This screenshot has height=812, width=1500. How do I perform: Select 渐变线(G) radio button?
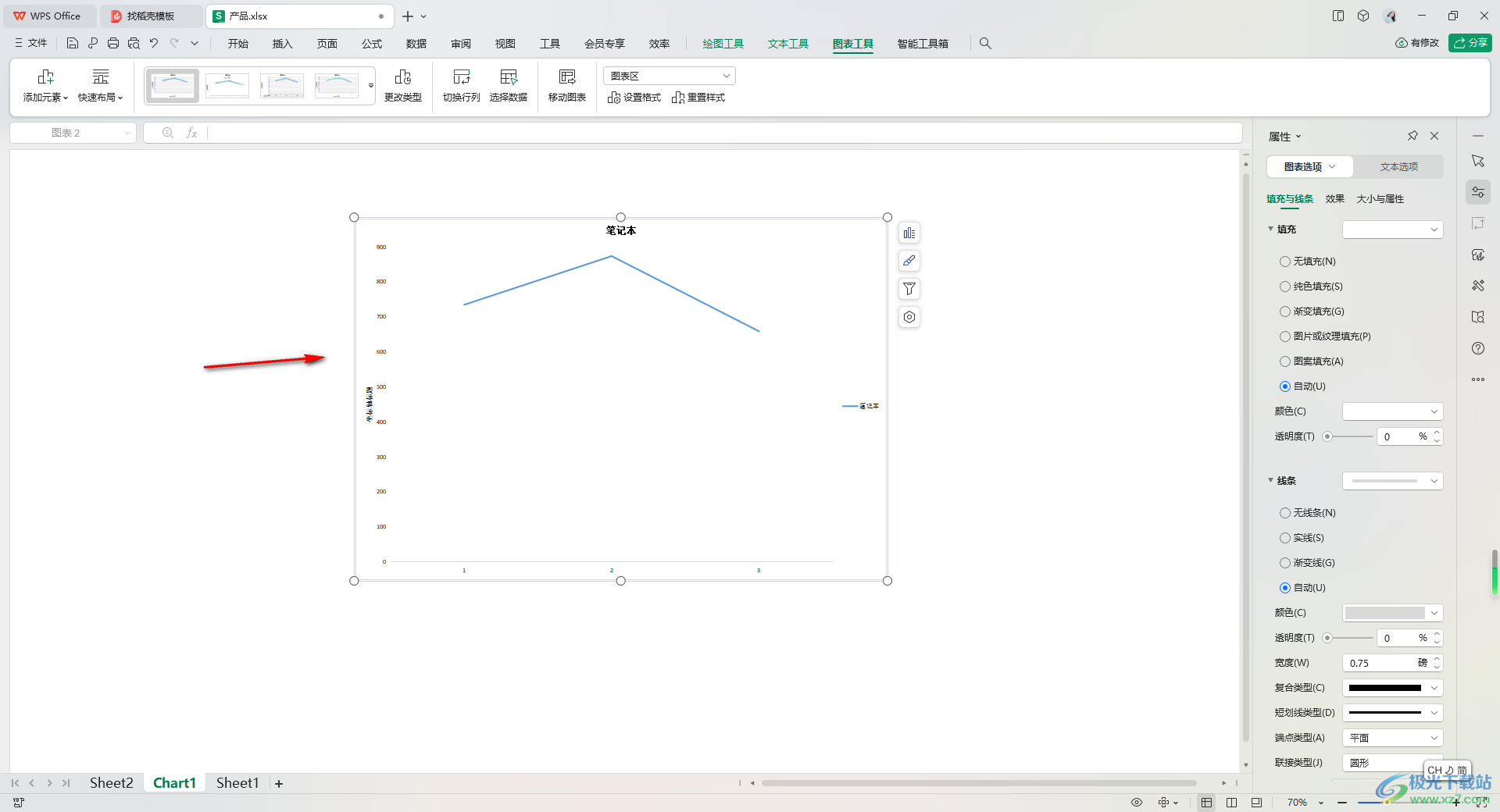(1285, 563)
